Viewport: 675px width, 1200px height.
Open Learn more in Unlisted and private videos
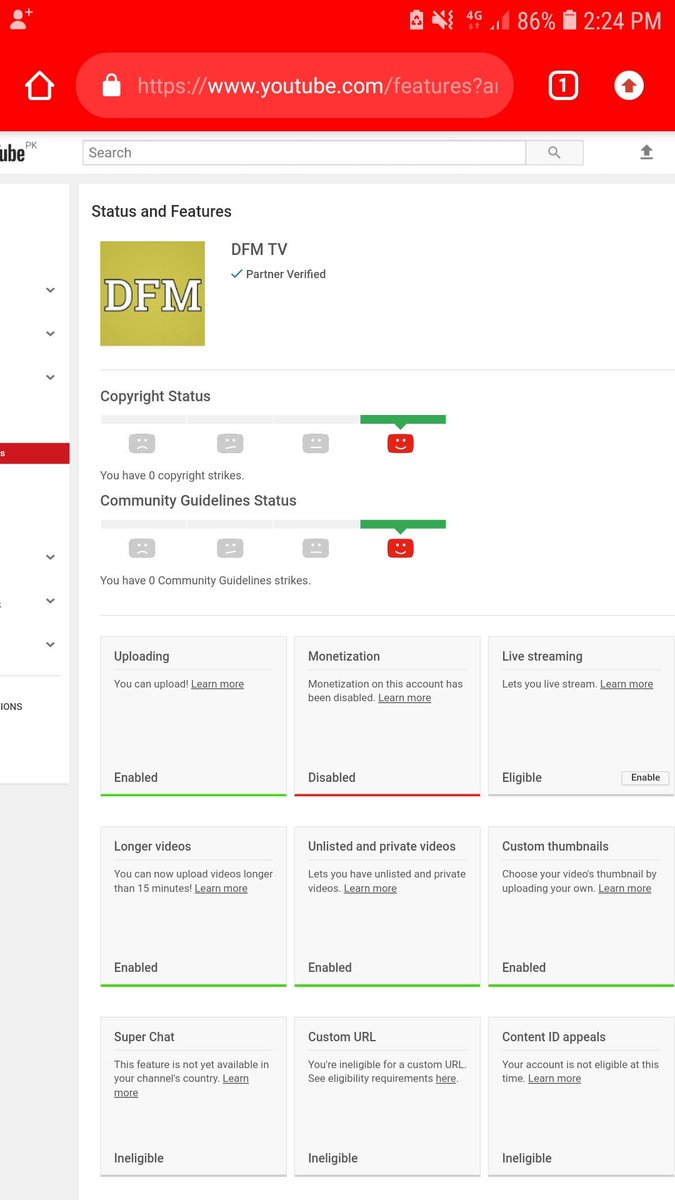tap(370, 888)
